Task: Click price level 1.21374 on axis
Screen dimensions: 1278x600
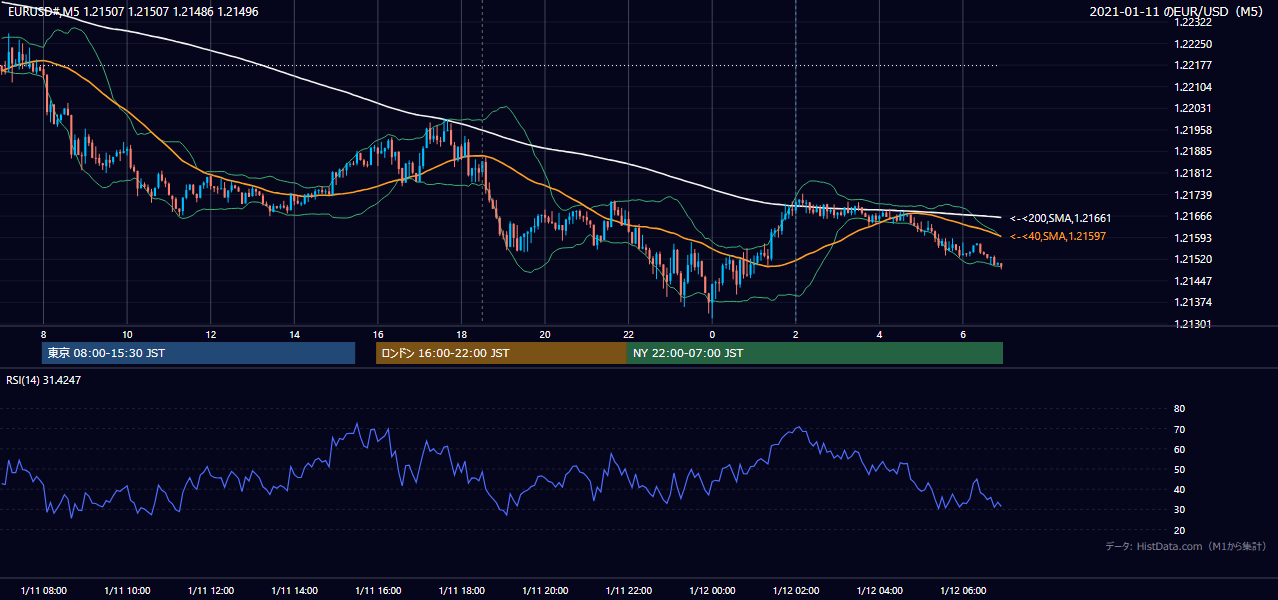Action: tap(1192, 302)
